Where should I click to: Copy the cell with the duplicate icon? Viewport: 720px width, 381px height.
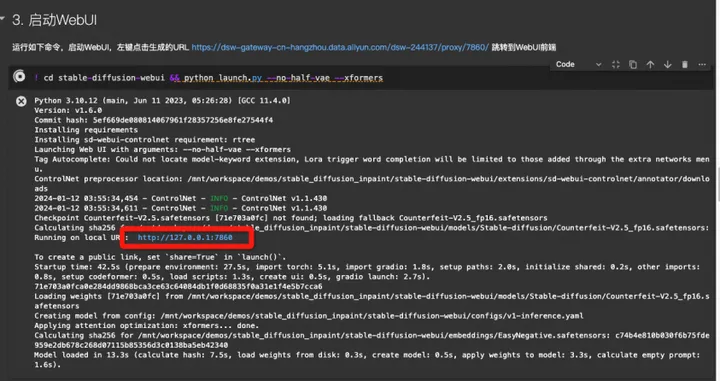click(633, 65)
